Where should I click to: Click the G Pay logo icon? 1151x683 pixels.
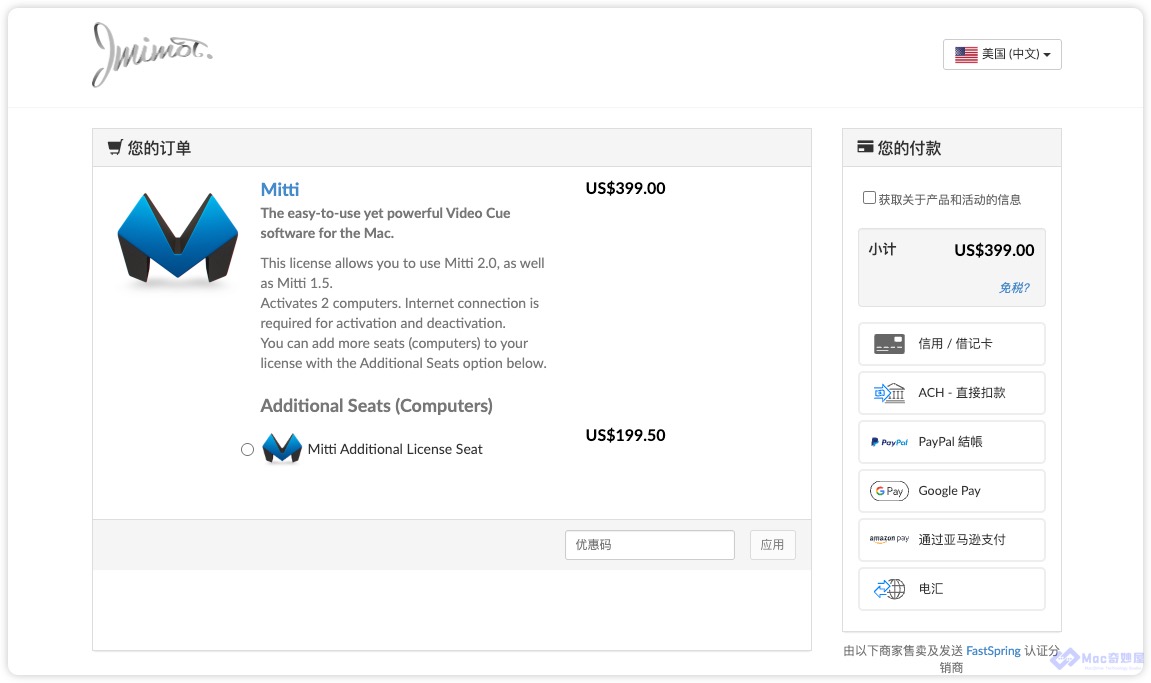click(889, 491)
